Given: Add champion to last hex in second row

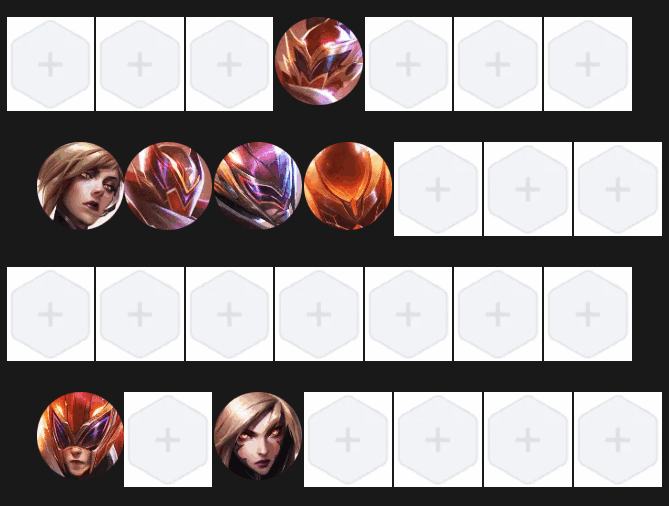Looking at the screenshot, I should [618, 189].
